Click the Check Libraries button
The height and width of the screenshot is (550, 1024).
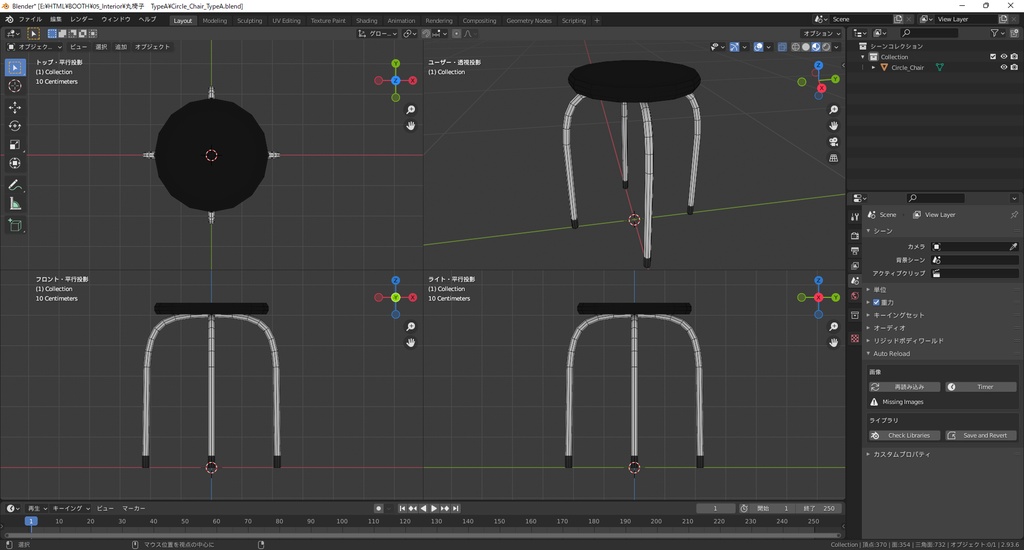tap(904, 435)
